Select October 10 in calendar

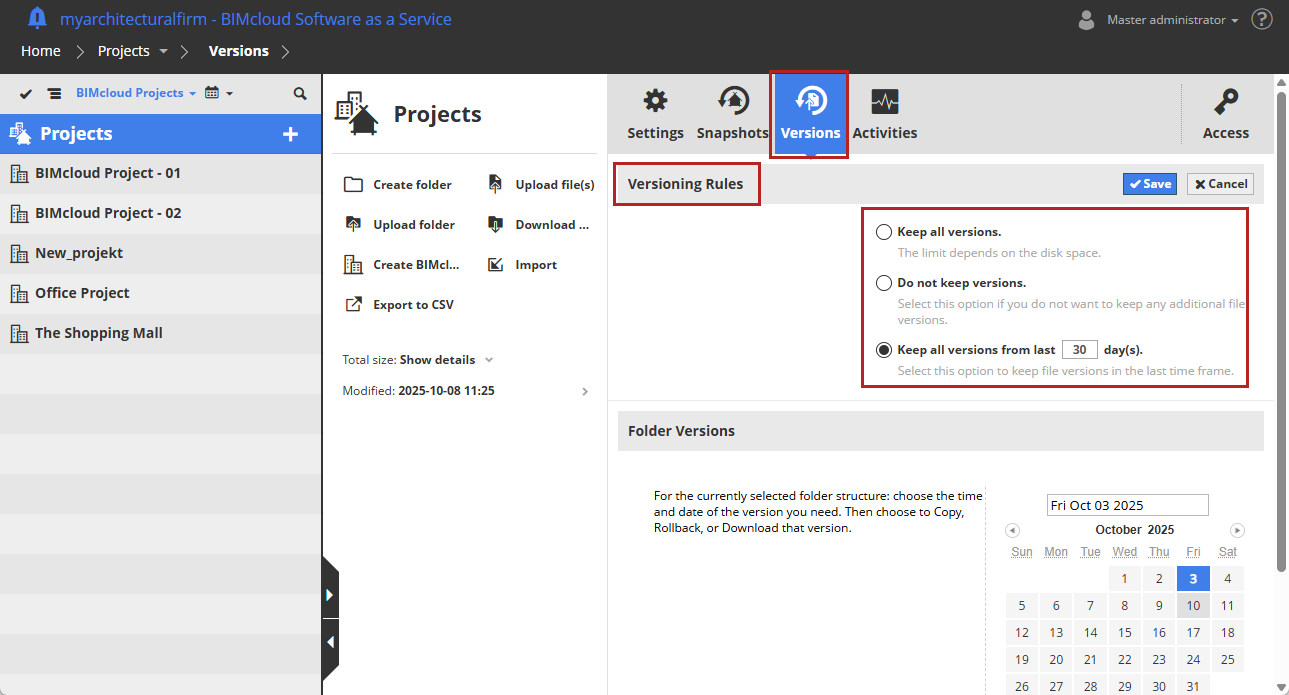tap(1193, 605)
